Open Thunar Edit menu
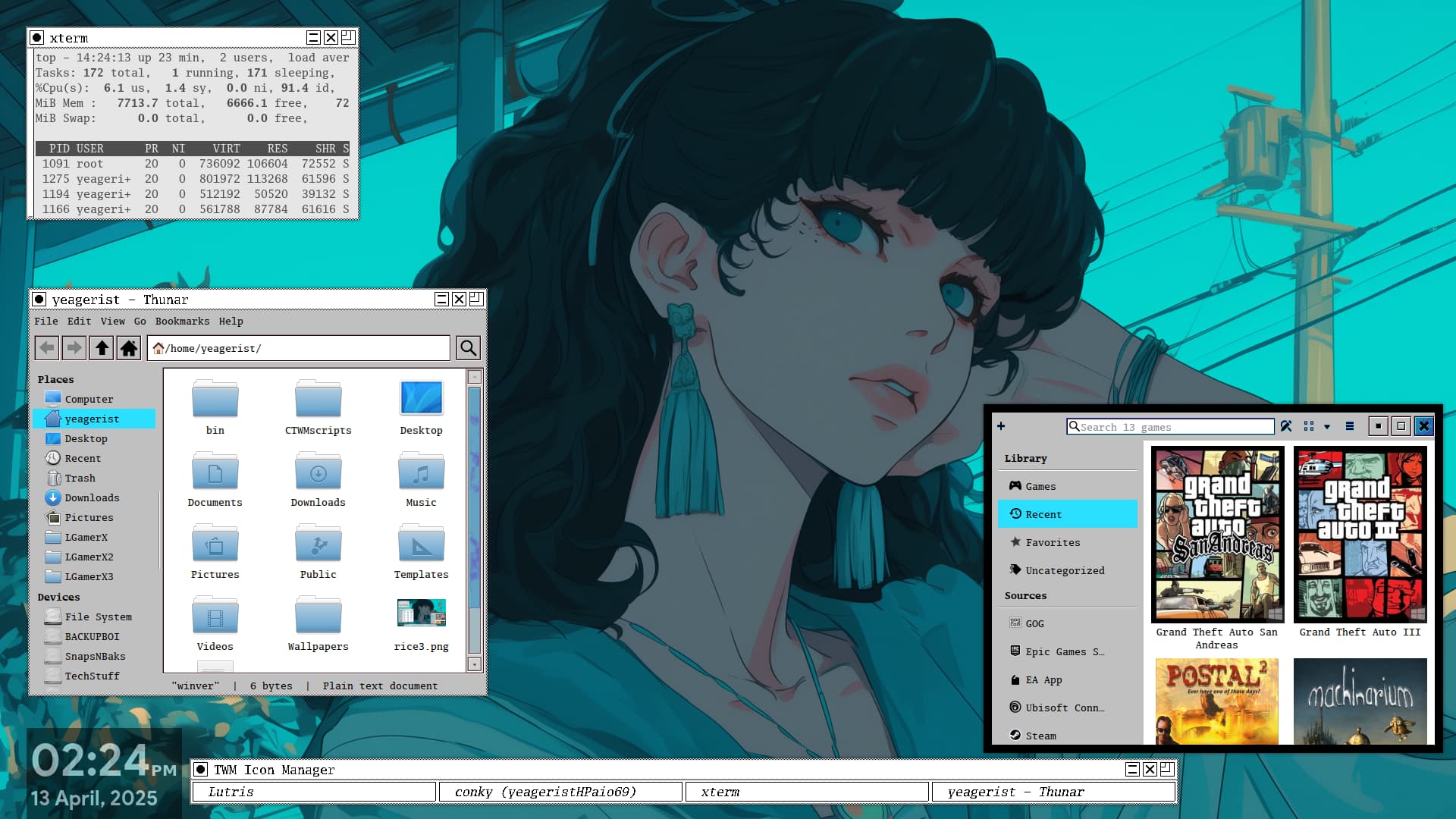 coord(79,321)
